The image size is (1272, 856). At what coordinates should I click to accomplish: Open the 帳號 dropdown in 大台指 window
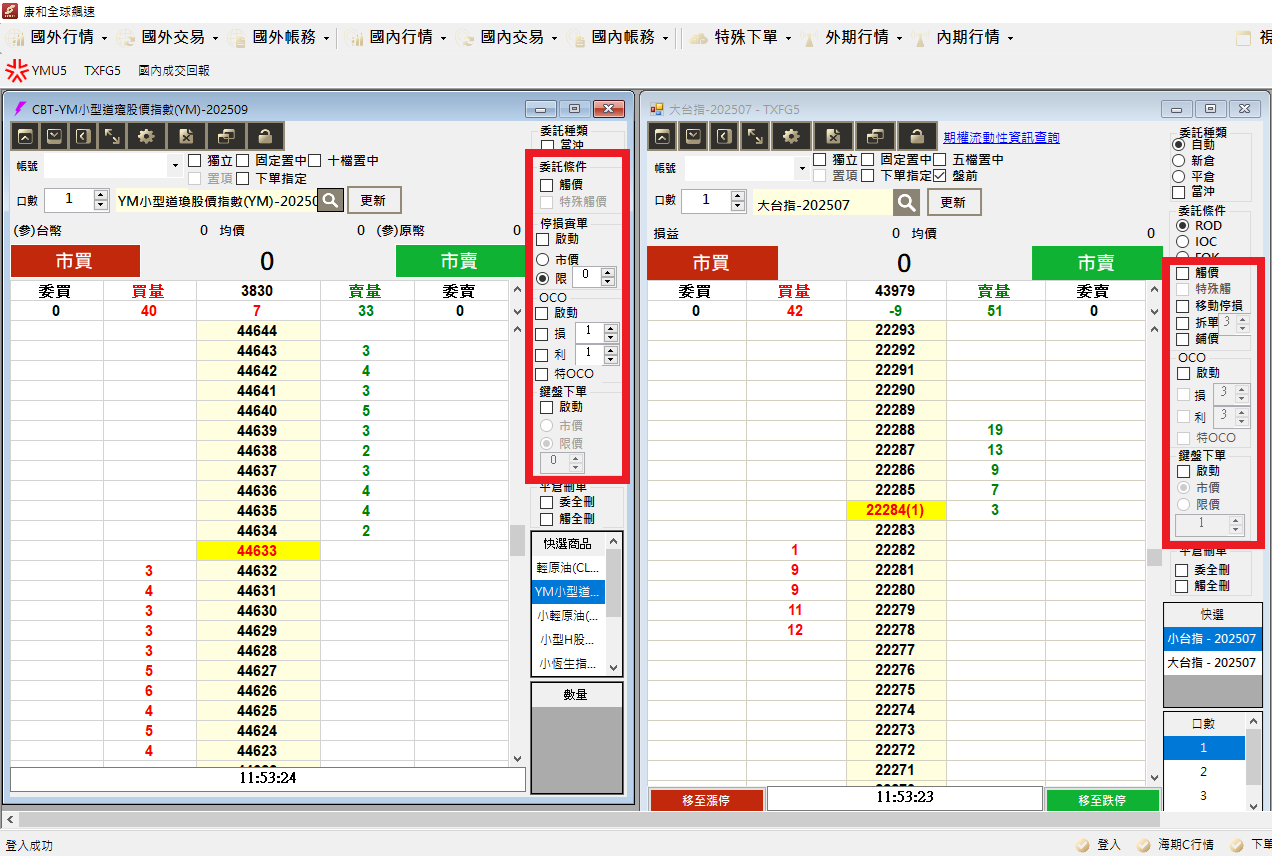pos(801,168)
